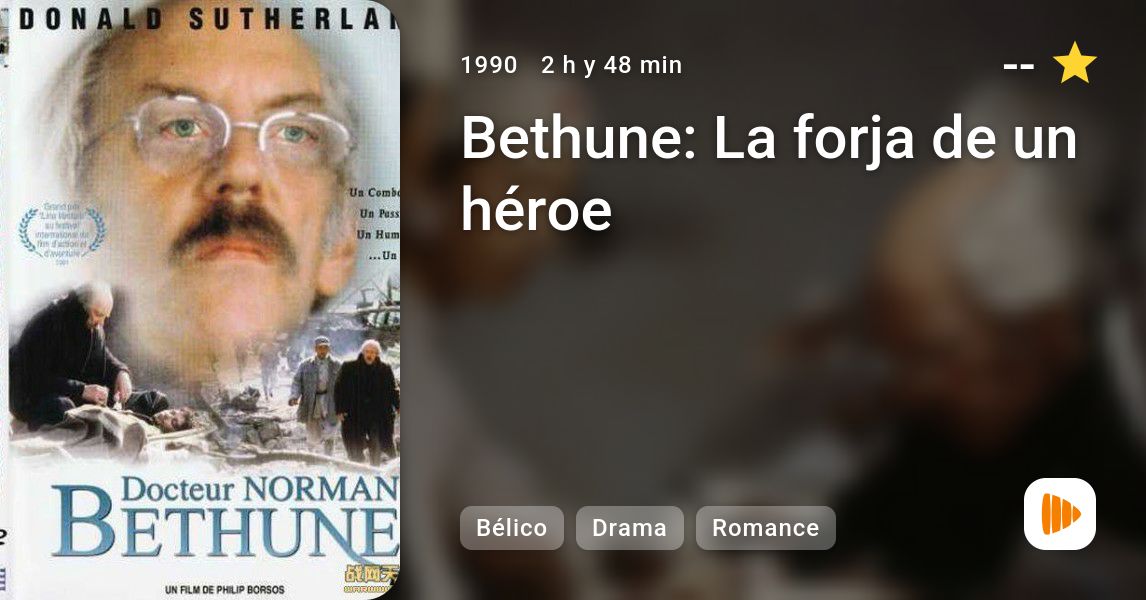Screen dimensions: 1146x600
Task: Click the title Bethune: La forja de un héroe
Action: (769, 172)
